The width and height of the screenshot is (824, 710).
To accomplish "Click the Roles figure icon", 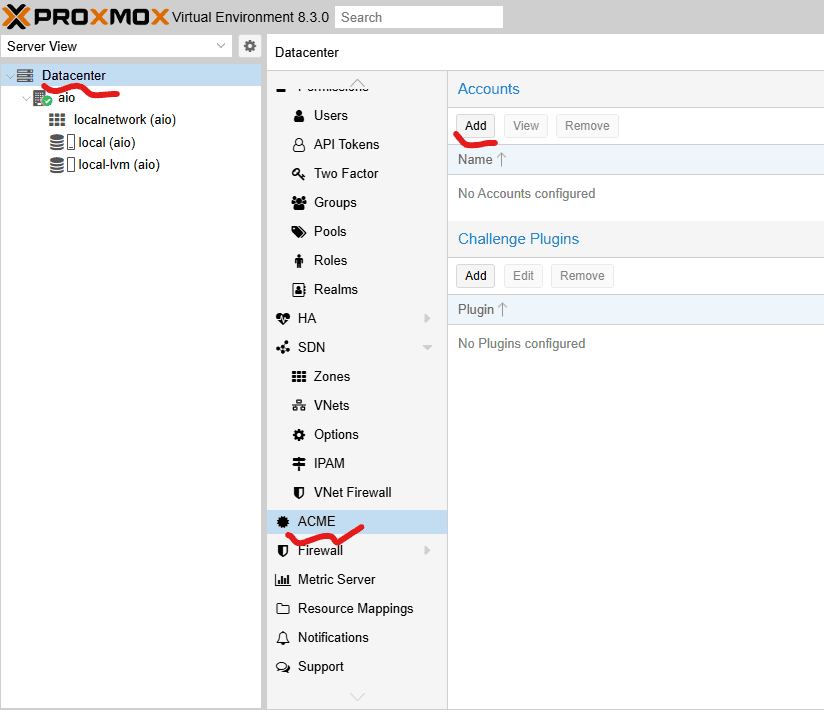I will 298,260.
